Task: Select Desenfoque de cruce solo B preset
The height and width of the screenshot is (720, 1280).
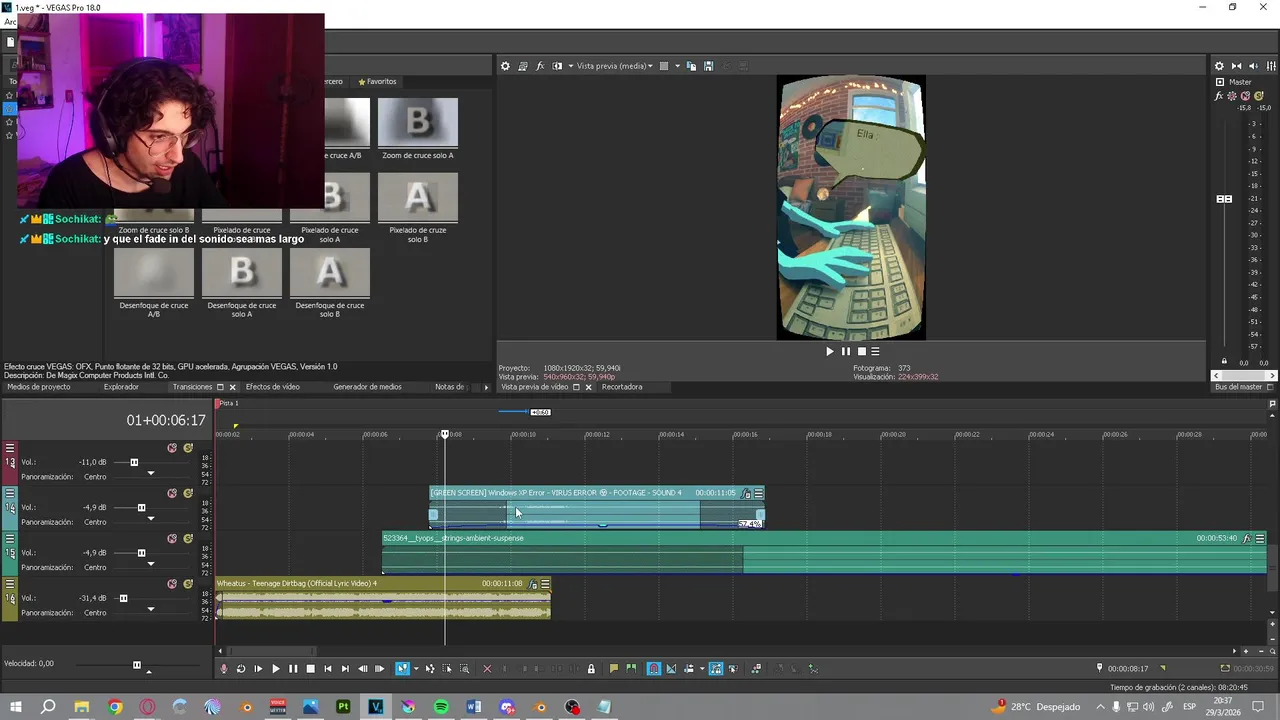Action: click(x=330, y=284)
